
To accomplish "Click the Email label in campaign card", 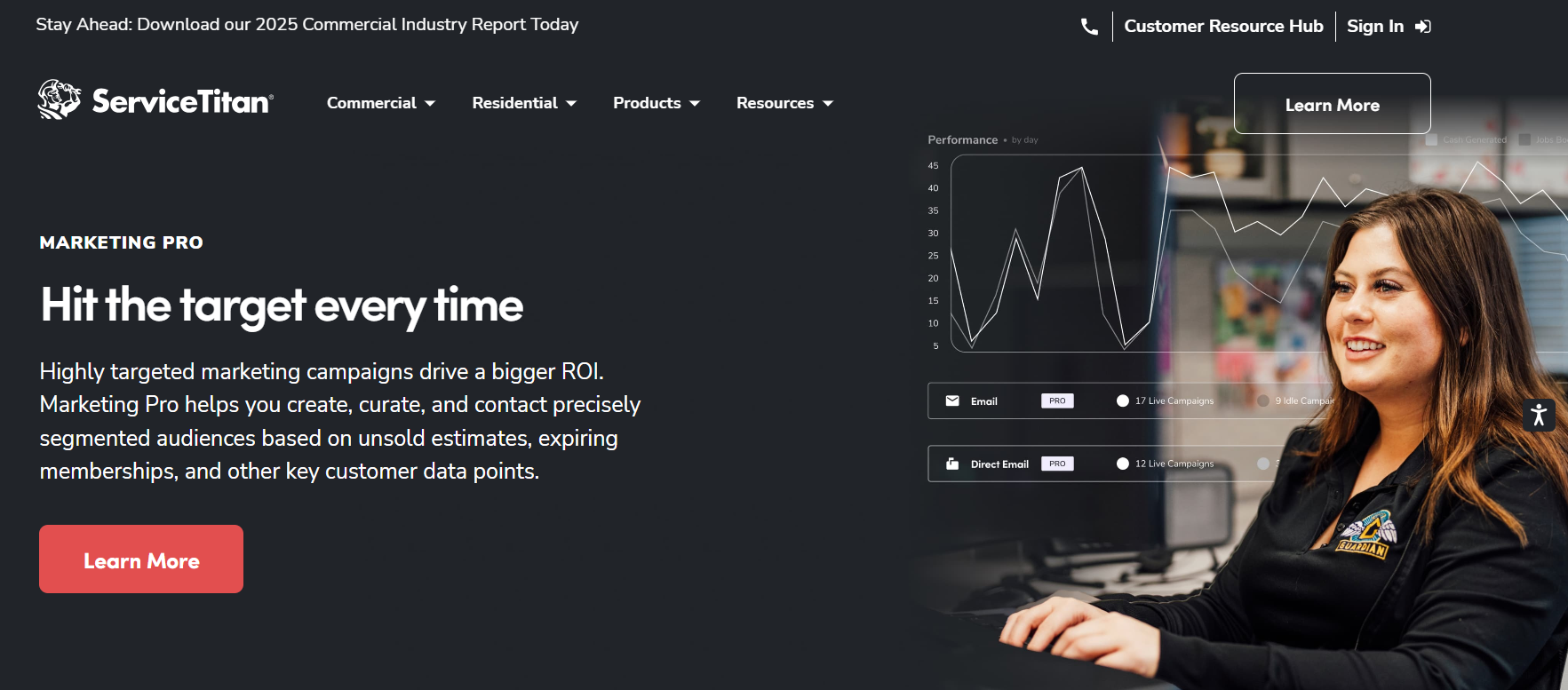I will point(983,401).
